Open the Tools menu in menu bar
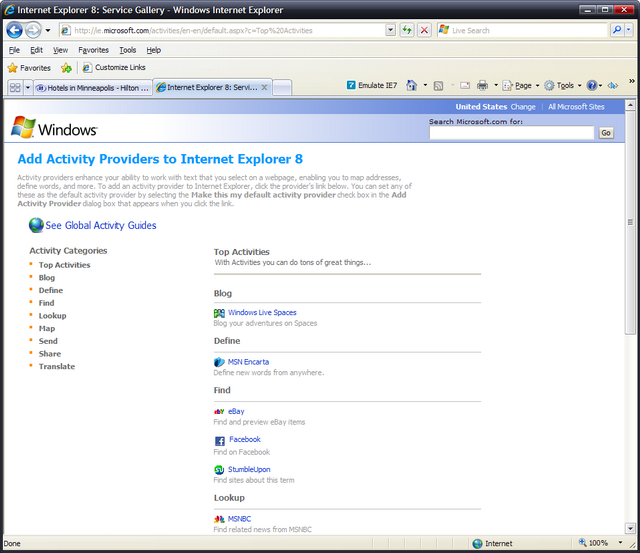This screenshot has height=553, width=640. [128, 50]
